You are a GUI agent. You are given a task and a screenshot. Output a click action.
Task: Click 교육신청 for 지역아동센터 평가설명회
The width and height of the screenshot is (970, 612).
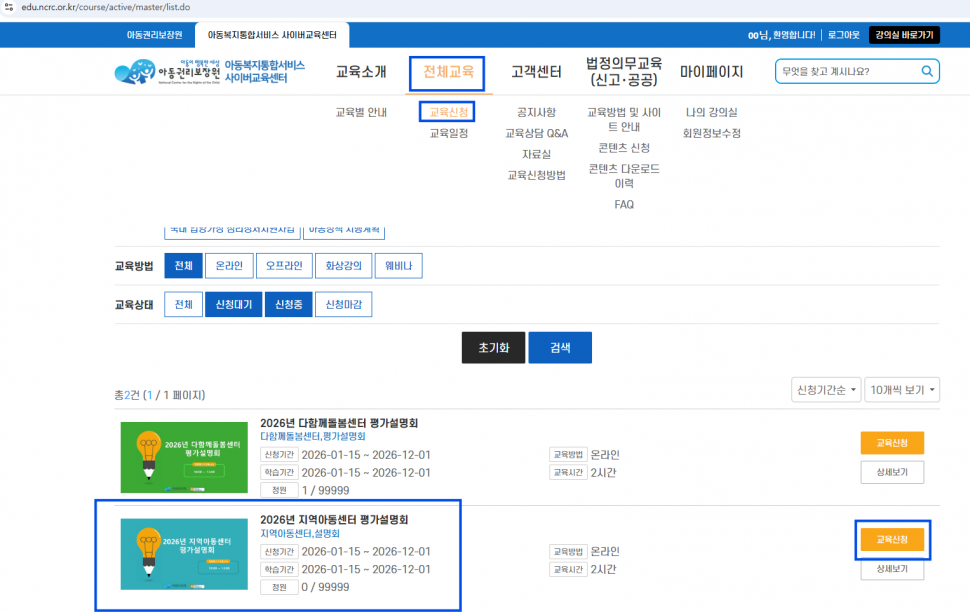[x=892, y=540]
